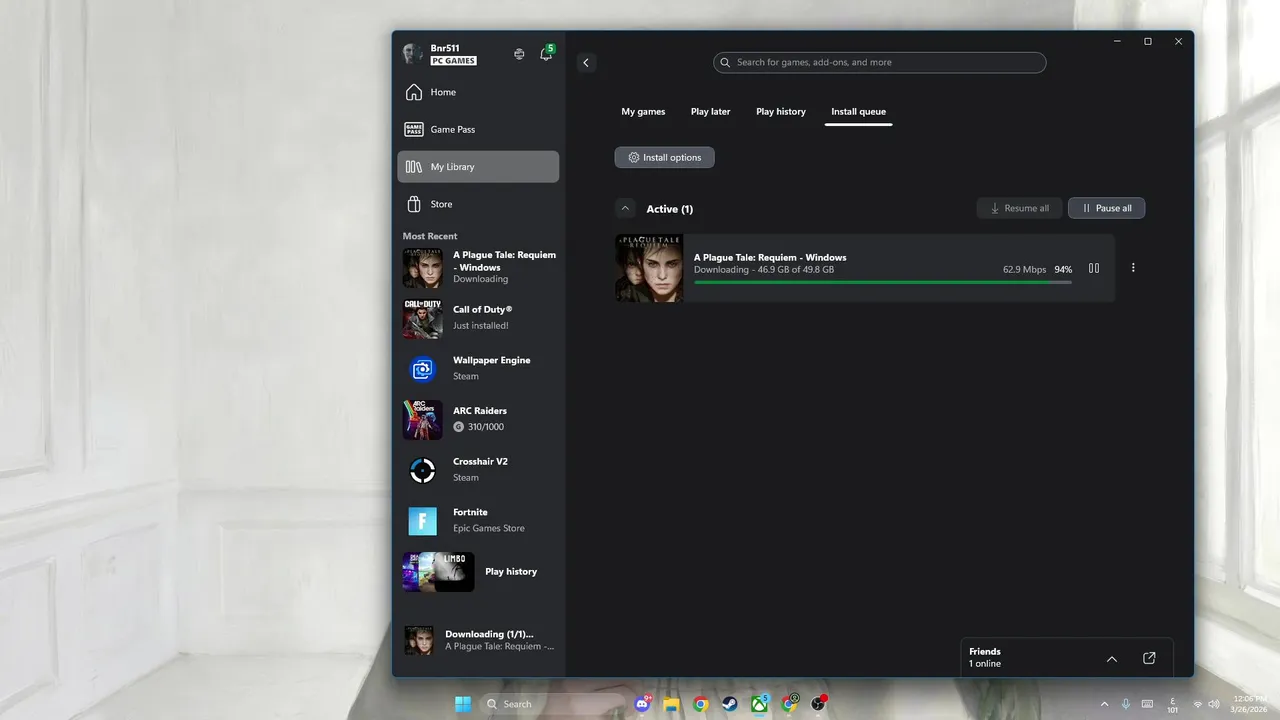Open more options for A Plague Tale download

[x=1133, y=268]
